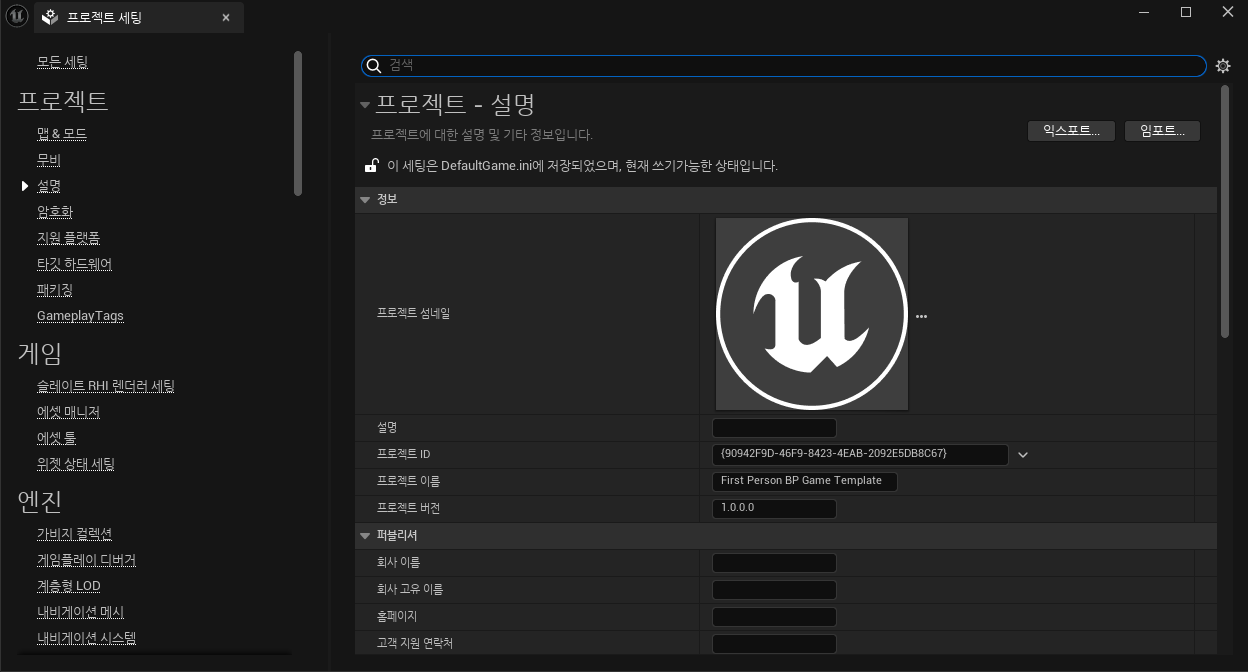Open the 프로젝트 ID dropdown arrow
The image size is (1248, 672).
coord(1023,455)
